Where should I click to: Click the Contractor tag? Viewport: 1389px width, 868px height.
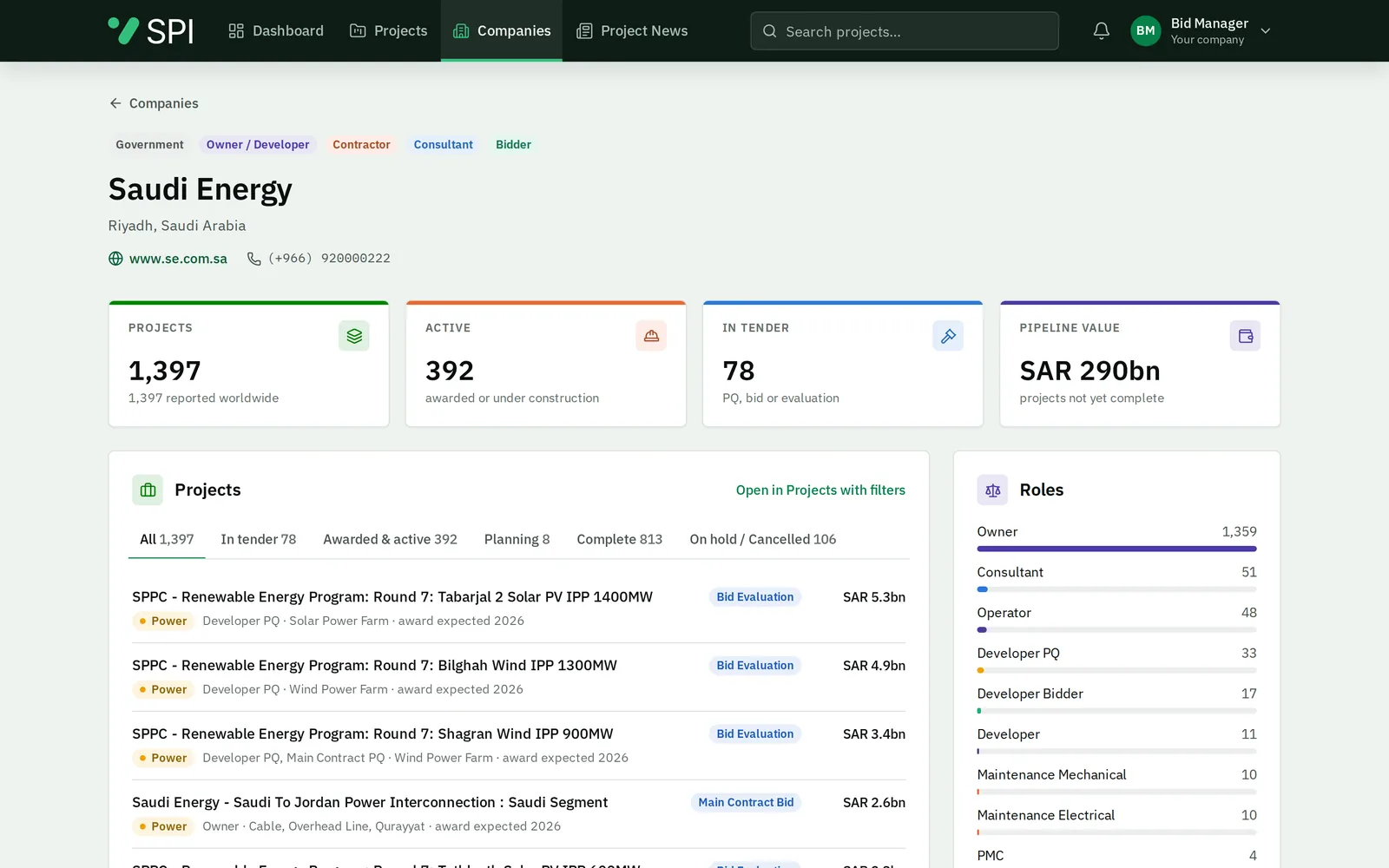pos(361,145)
